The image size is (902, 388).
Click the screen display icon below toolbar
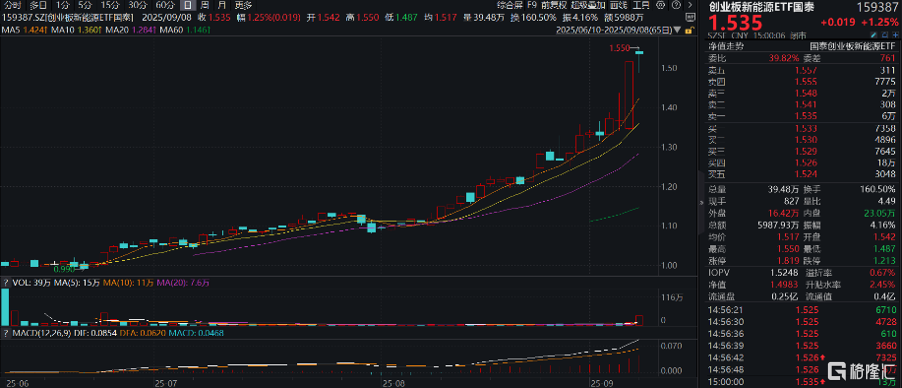690,17
